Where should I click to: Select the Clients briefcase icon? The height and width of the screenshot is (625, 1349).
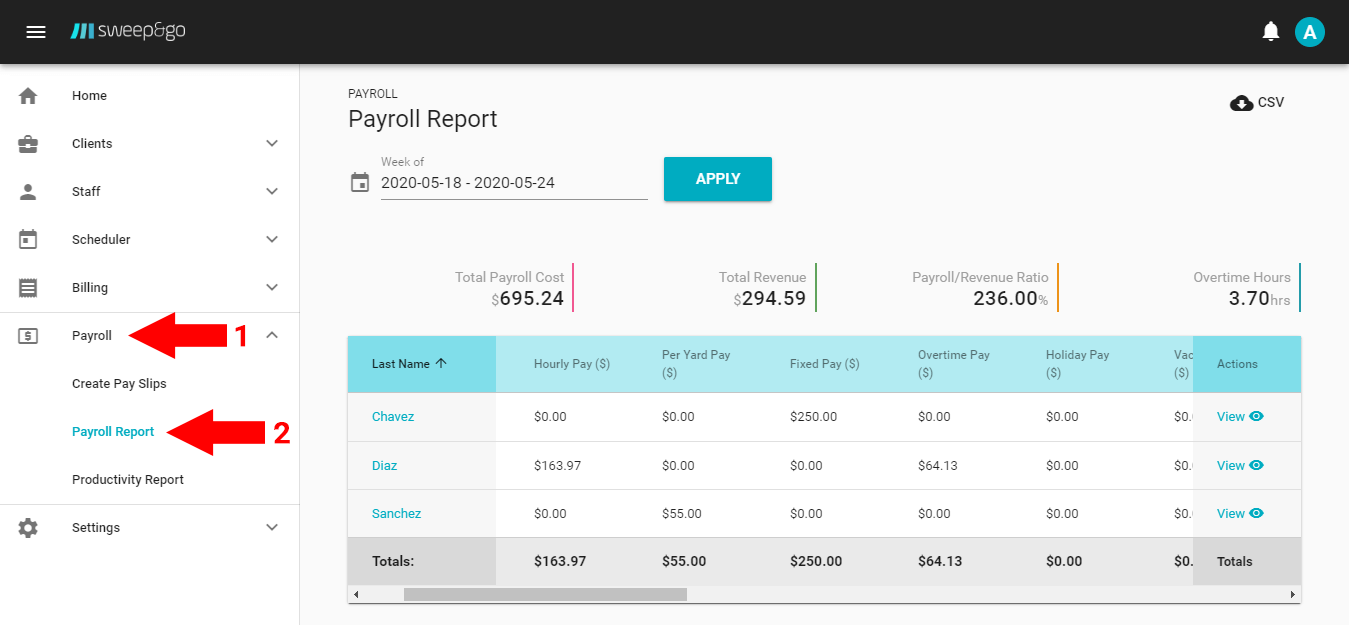pos(28,143)
